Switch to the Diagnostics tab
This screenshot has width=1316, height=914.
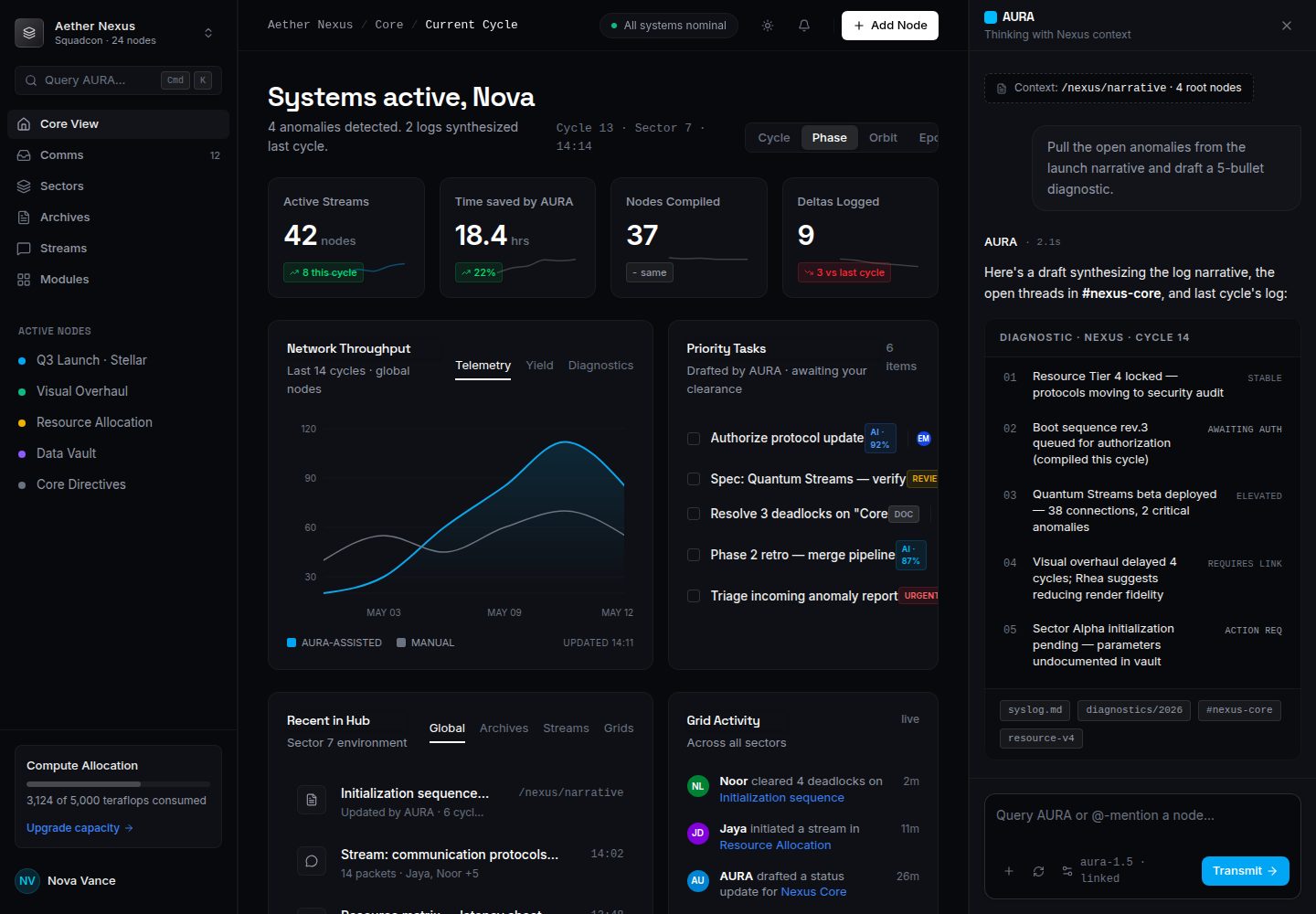pyautogui.click(x=600, y=366)
